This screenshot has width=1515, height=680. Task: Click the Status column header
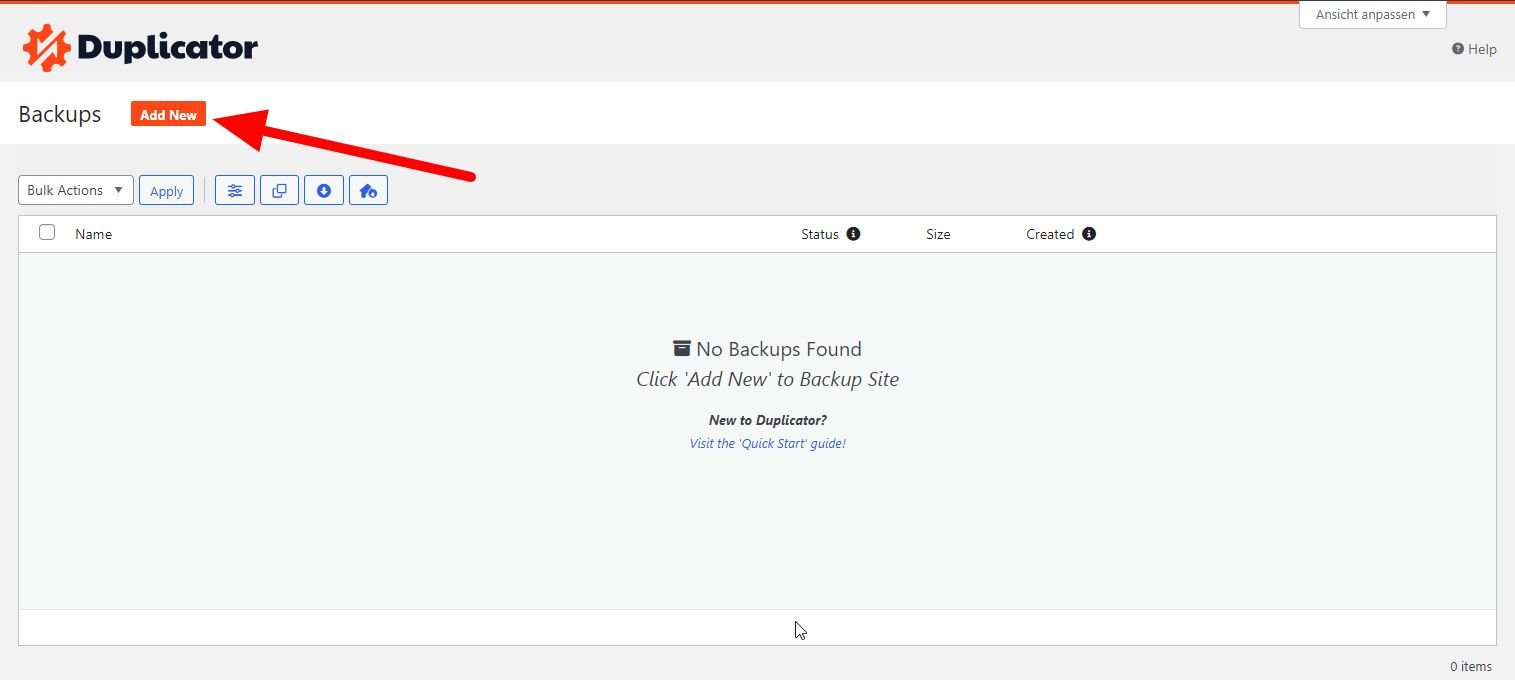tap(819, 234)
